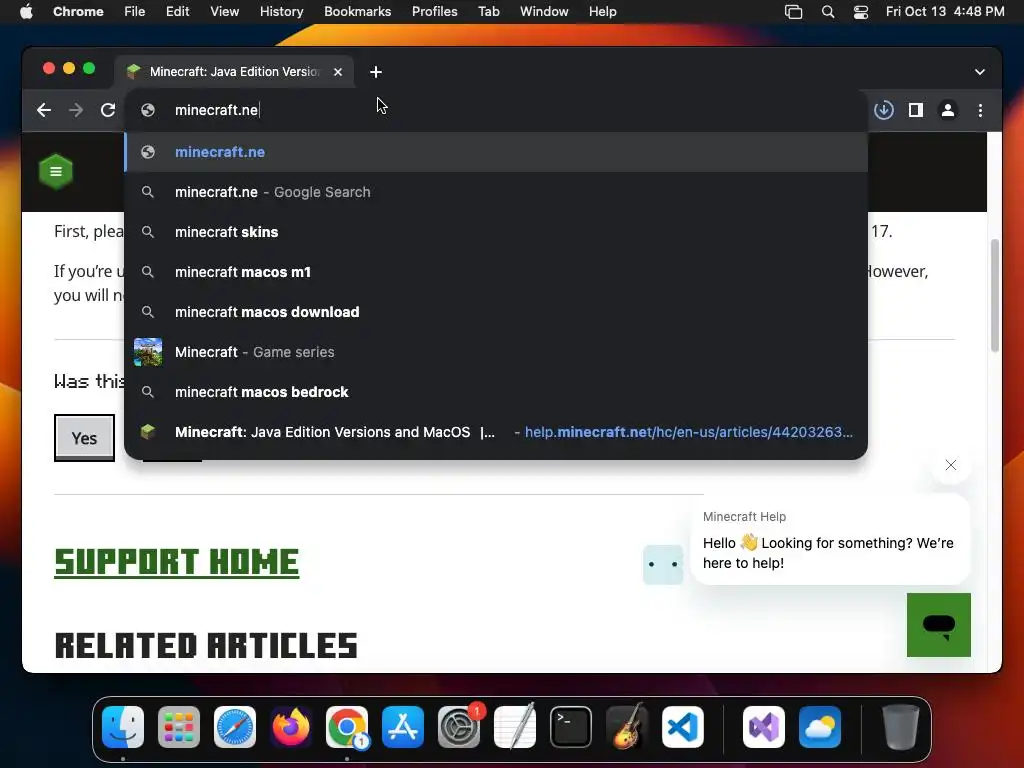Click the browser back arrow
Viewport: 1024px width, 768px height.
coord(44,110)
